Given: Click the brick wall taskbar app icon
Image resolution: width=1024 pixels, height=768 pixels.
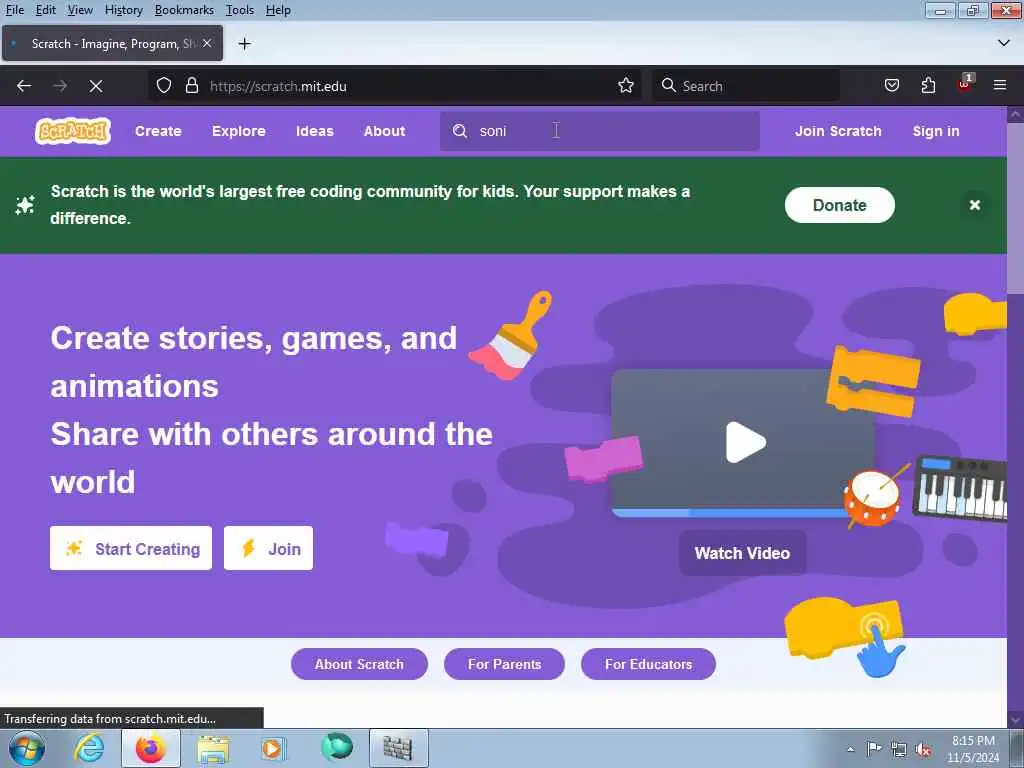Looking at the screenshot, I should click(x=398, y=748).
